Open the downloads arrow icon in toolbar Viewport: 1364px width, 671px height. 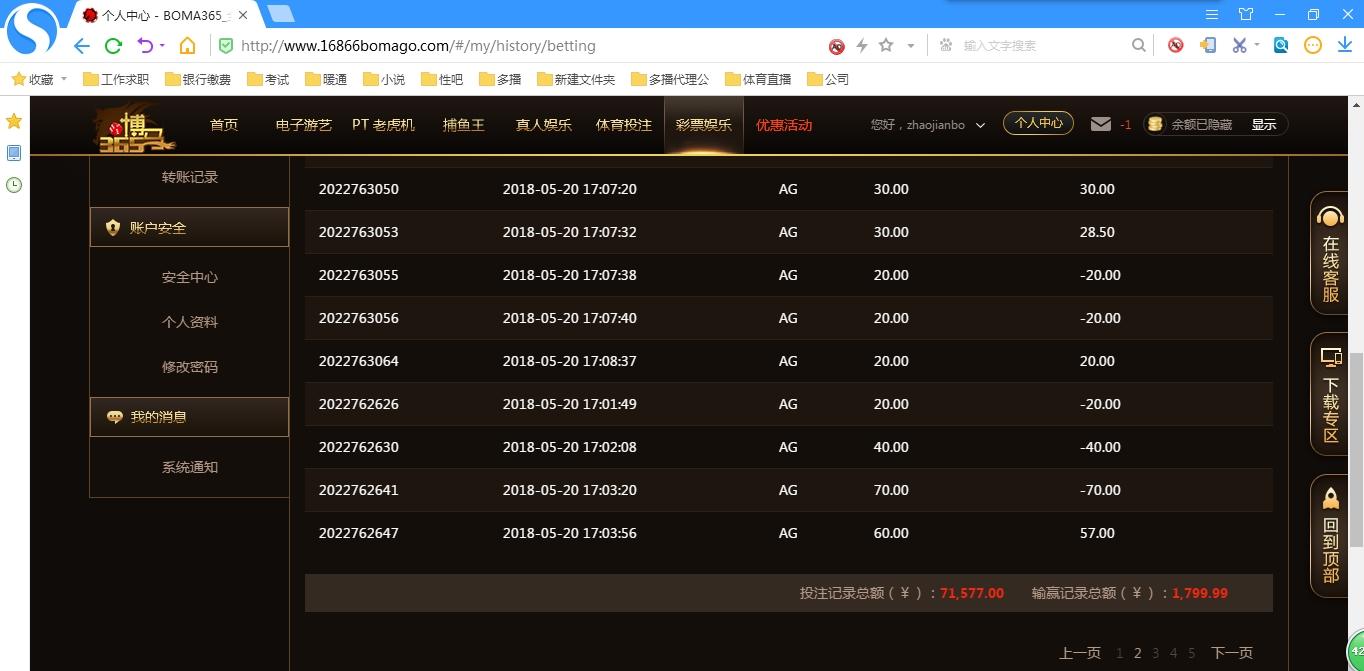coord(1345,45)
